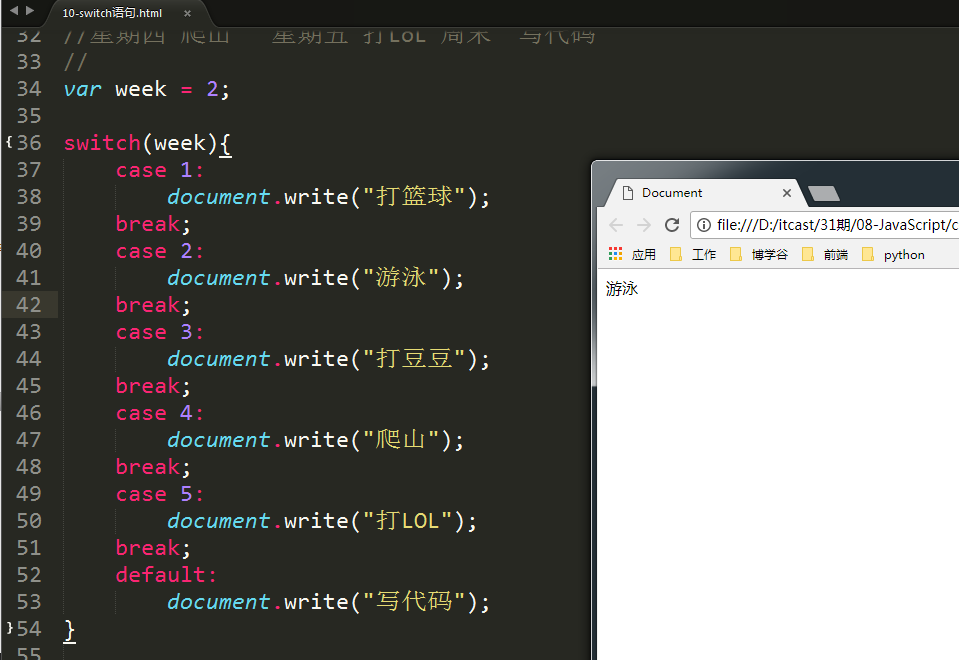The image size is (959, 660).
Task: Reload the browser page
Action: click(x=672, y=225)
